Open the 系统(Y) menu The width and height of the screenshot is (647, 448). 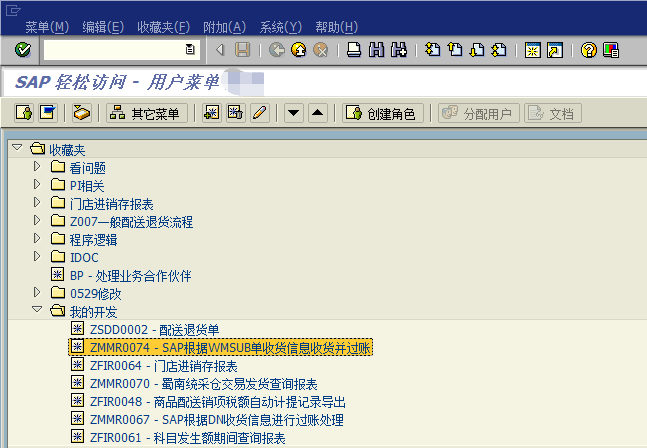[x=281, y=27]
